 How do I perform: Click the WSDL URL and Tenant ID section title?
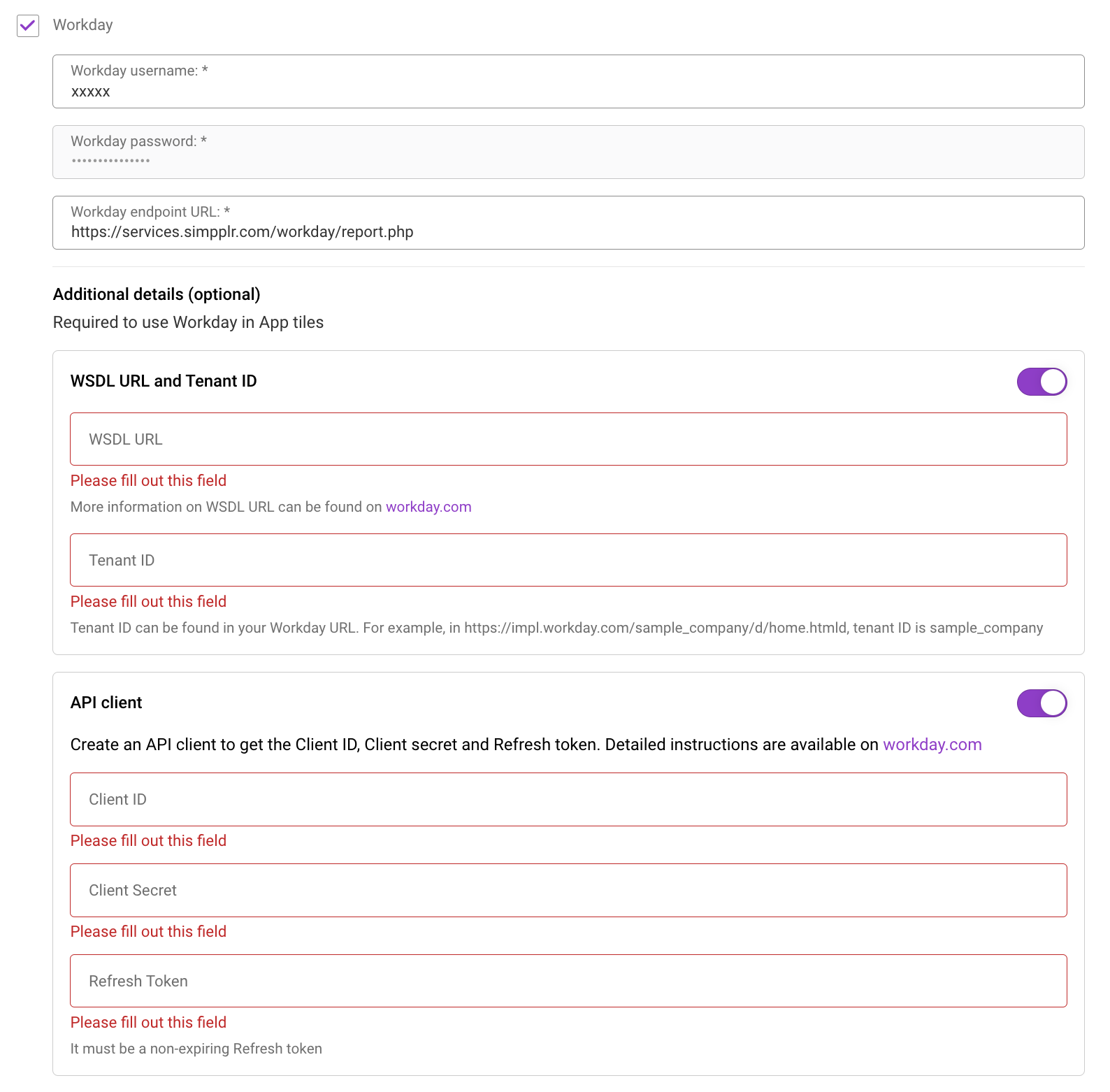[x=163, y=380]
